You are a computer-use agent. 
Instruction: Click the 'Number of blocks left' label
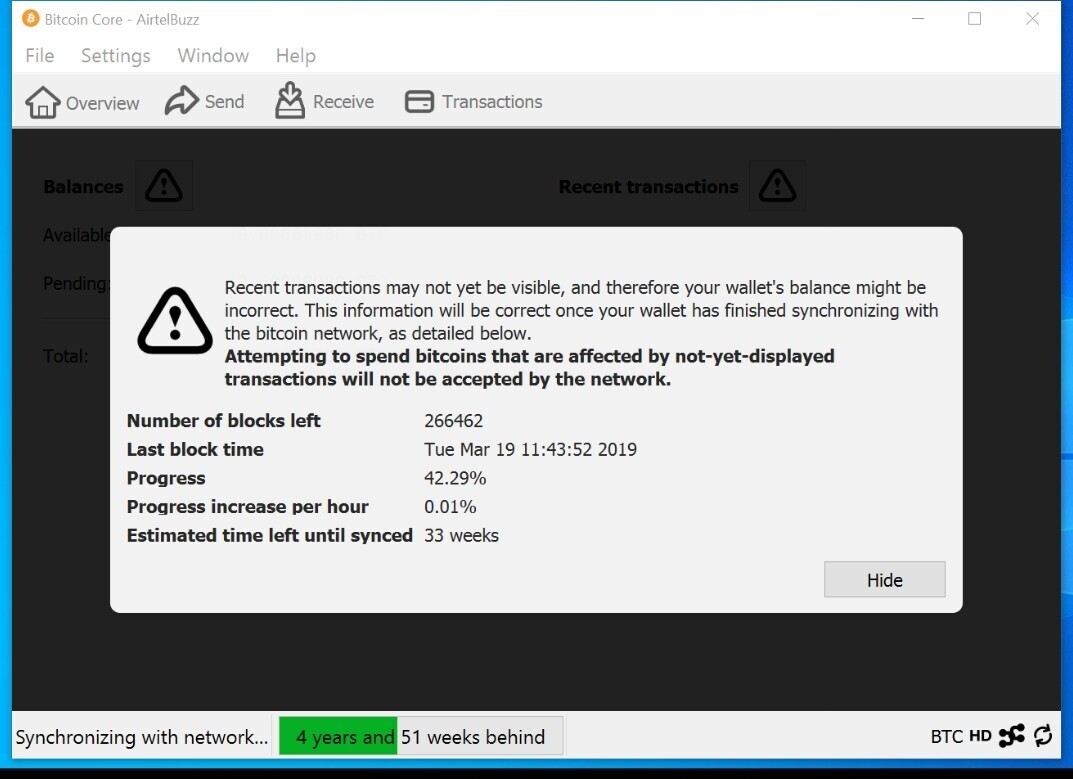coord(224,421)
